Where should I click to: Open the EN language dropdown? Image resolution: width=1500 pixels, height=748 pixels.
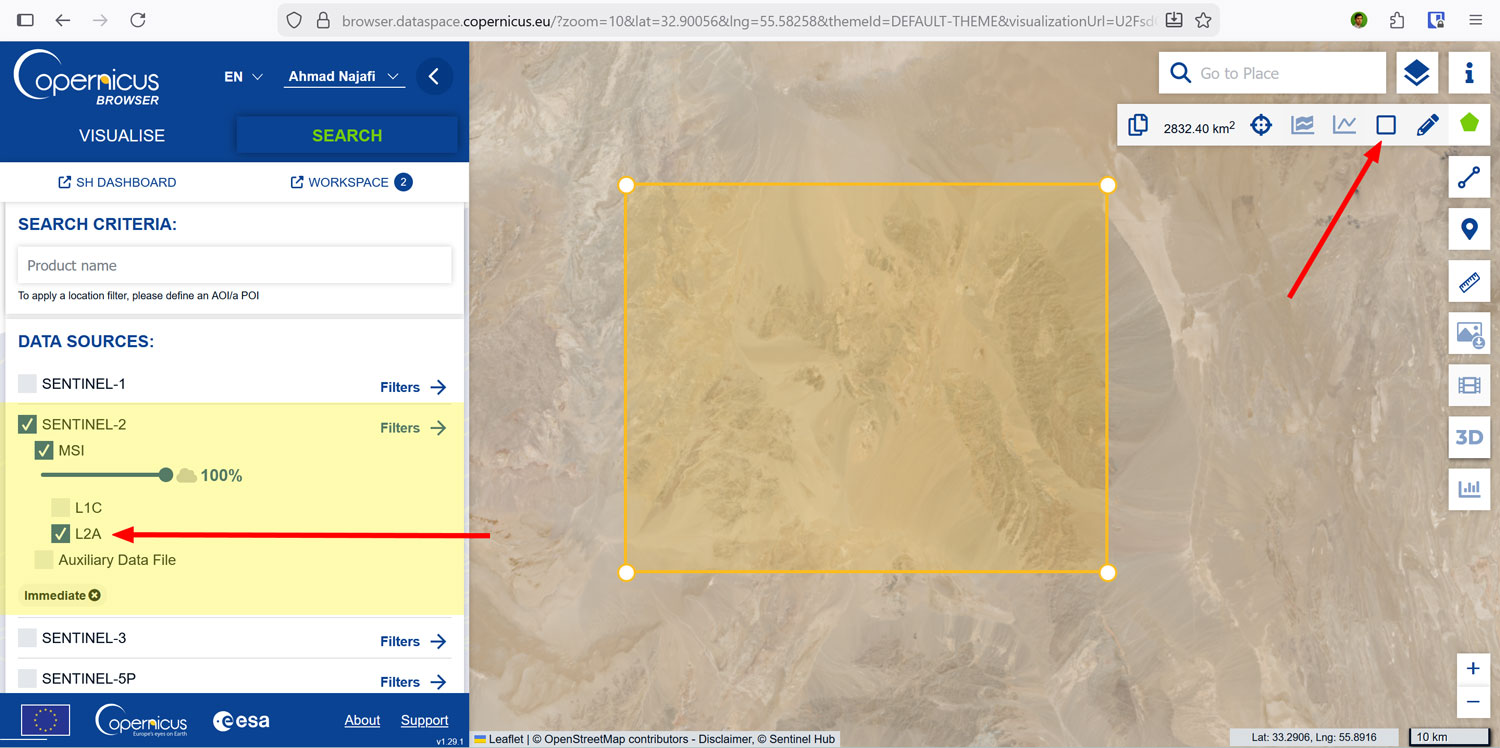click(x=243, y=77)
